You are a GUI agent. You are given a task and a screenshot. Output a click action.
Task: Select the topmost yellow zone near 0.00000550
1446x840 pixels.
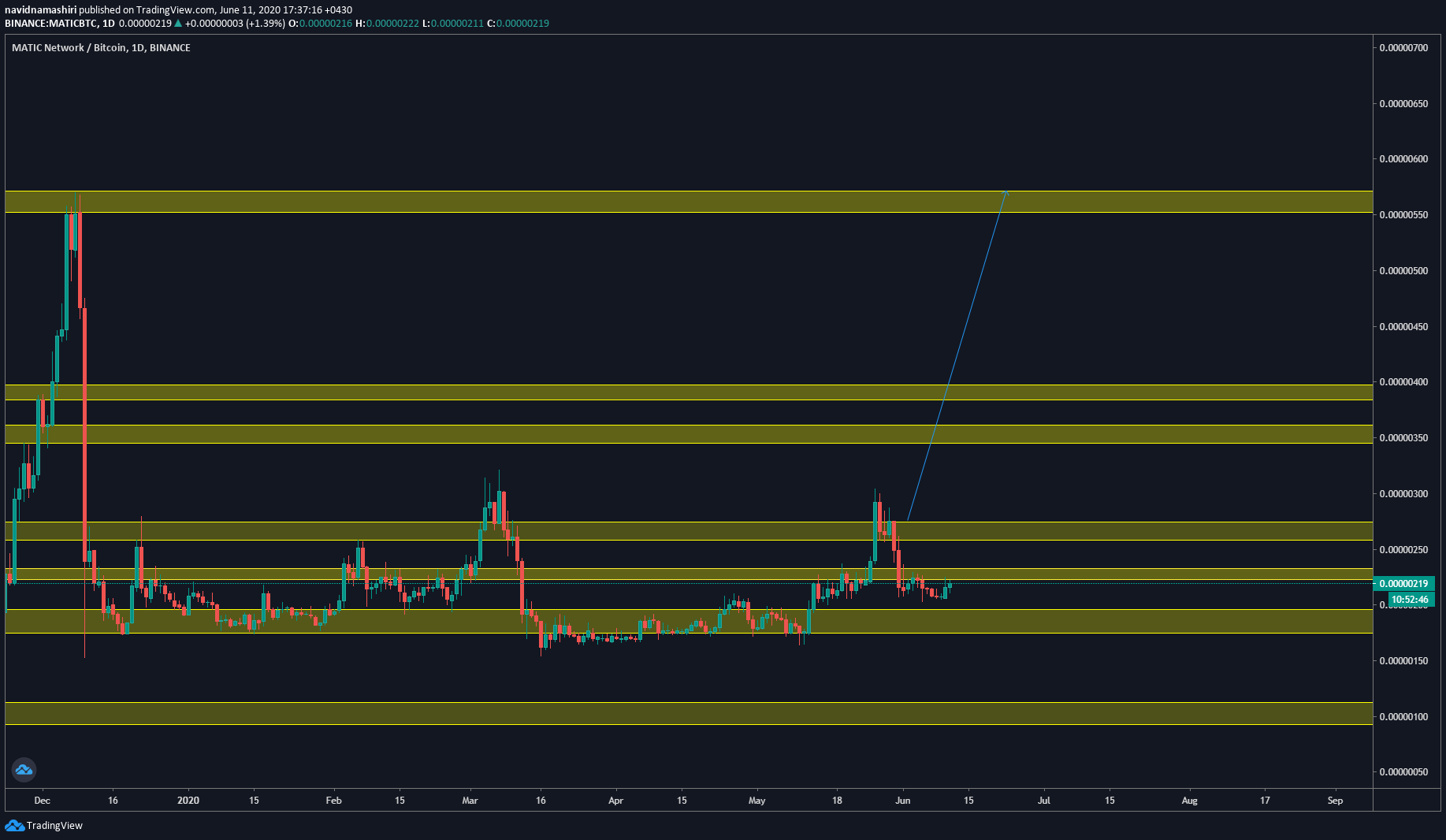689,202
